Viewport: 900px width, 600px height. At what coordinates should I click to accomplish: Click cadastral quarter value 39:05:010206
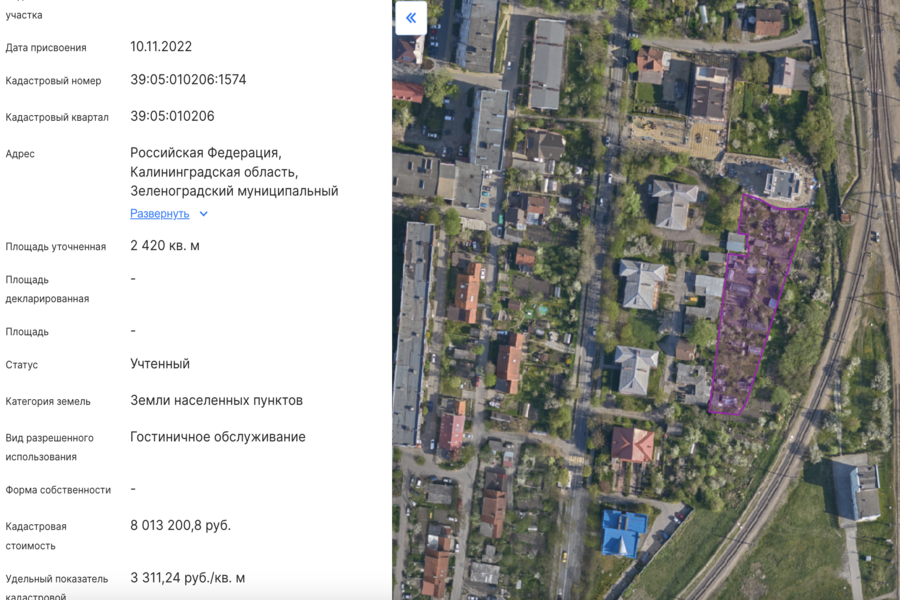pyautogui.click(x=172, y=116)
